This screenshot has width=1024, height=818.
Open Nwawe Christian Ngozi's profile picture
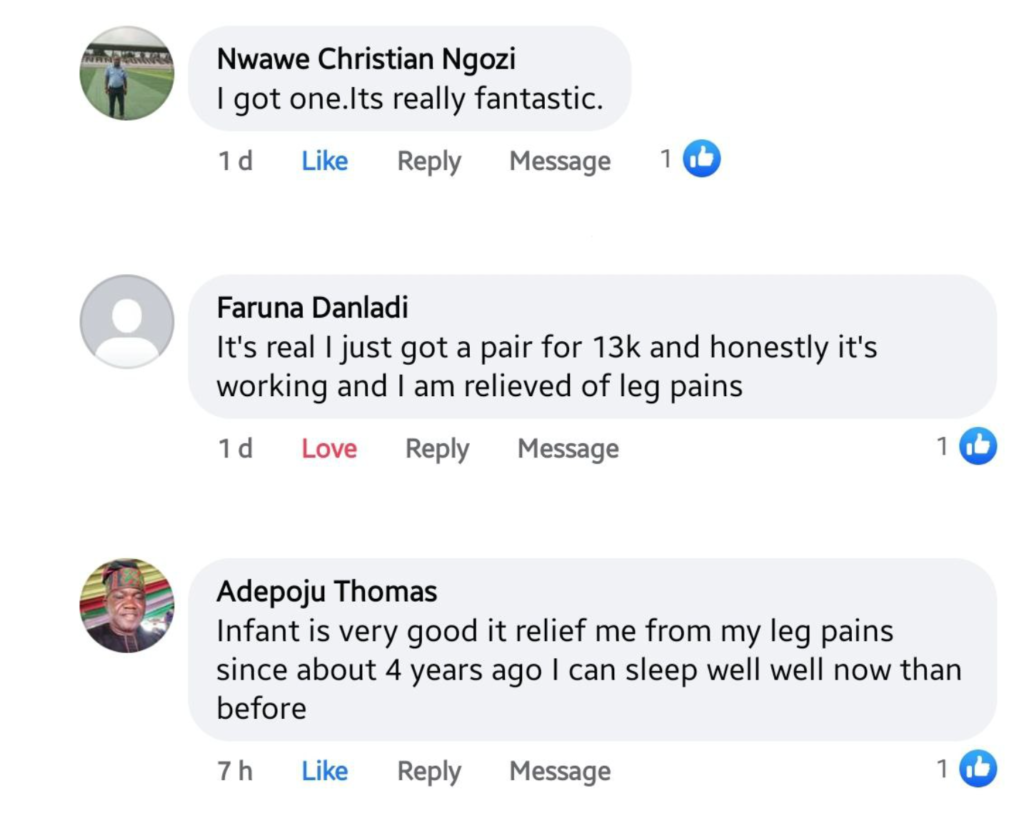click(127, 73)
